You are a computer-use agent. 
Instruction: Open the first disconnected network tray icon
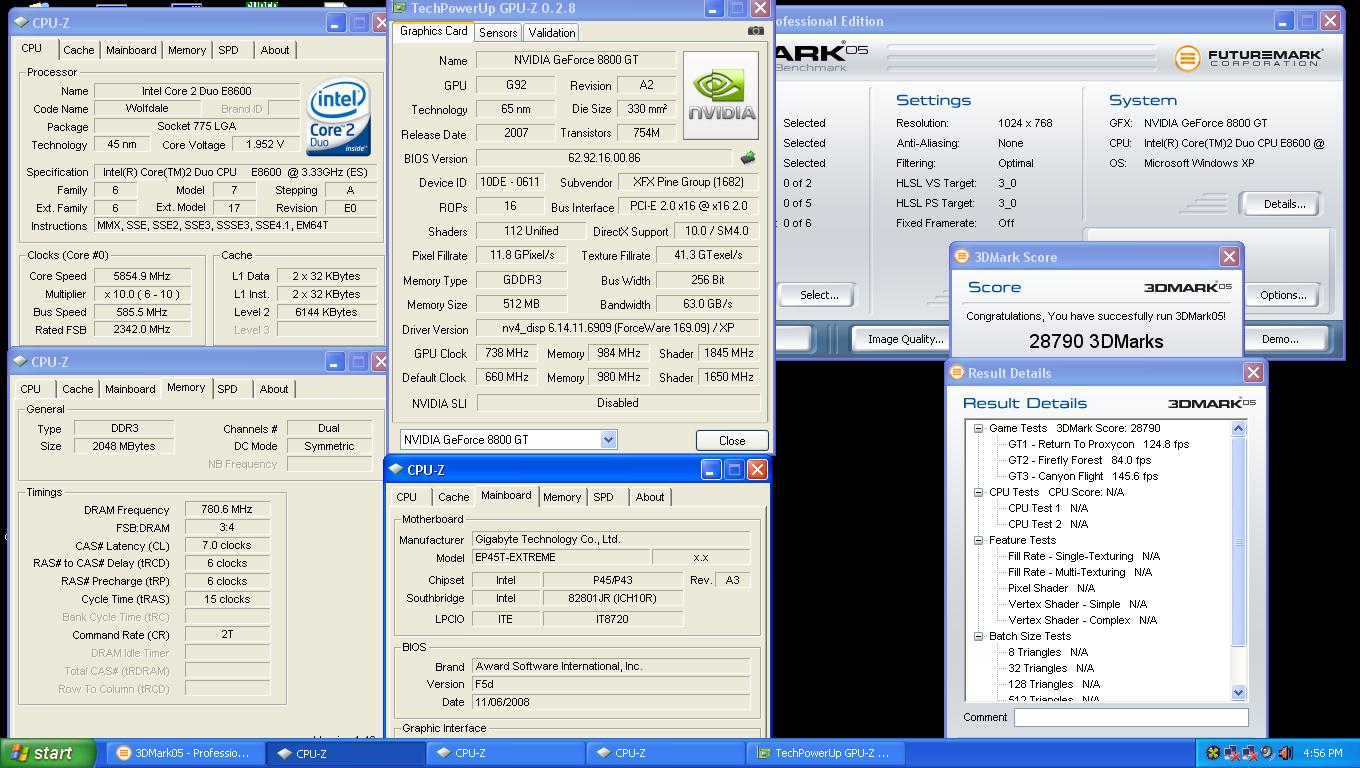[x=1232, y=753]
